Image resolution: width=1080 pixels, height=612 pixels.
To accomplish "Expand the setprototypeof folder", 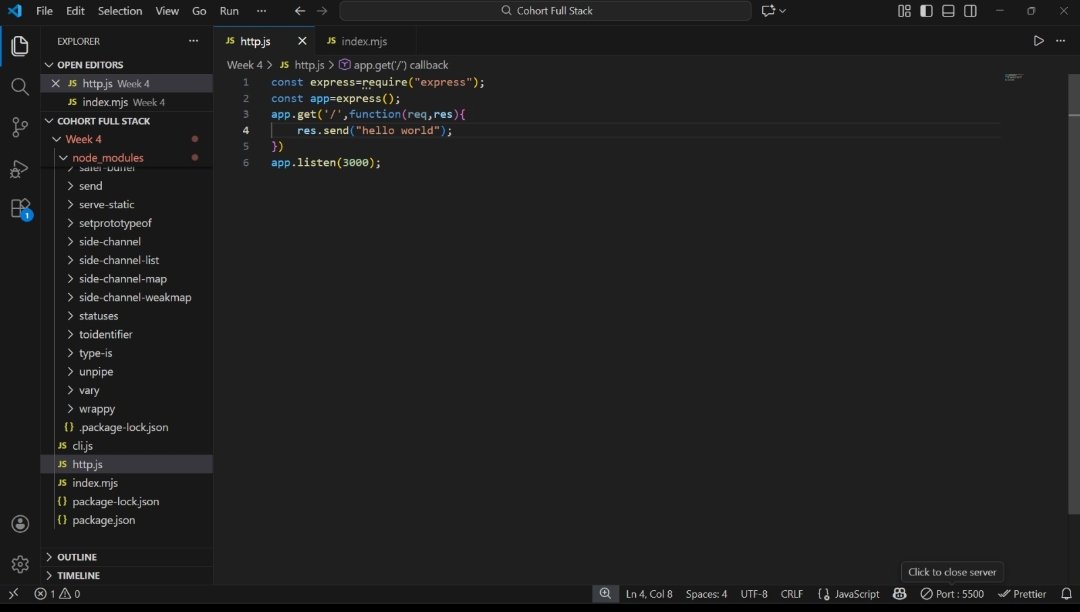I will (127, 224).
